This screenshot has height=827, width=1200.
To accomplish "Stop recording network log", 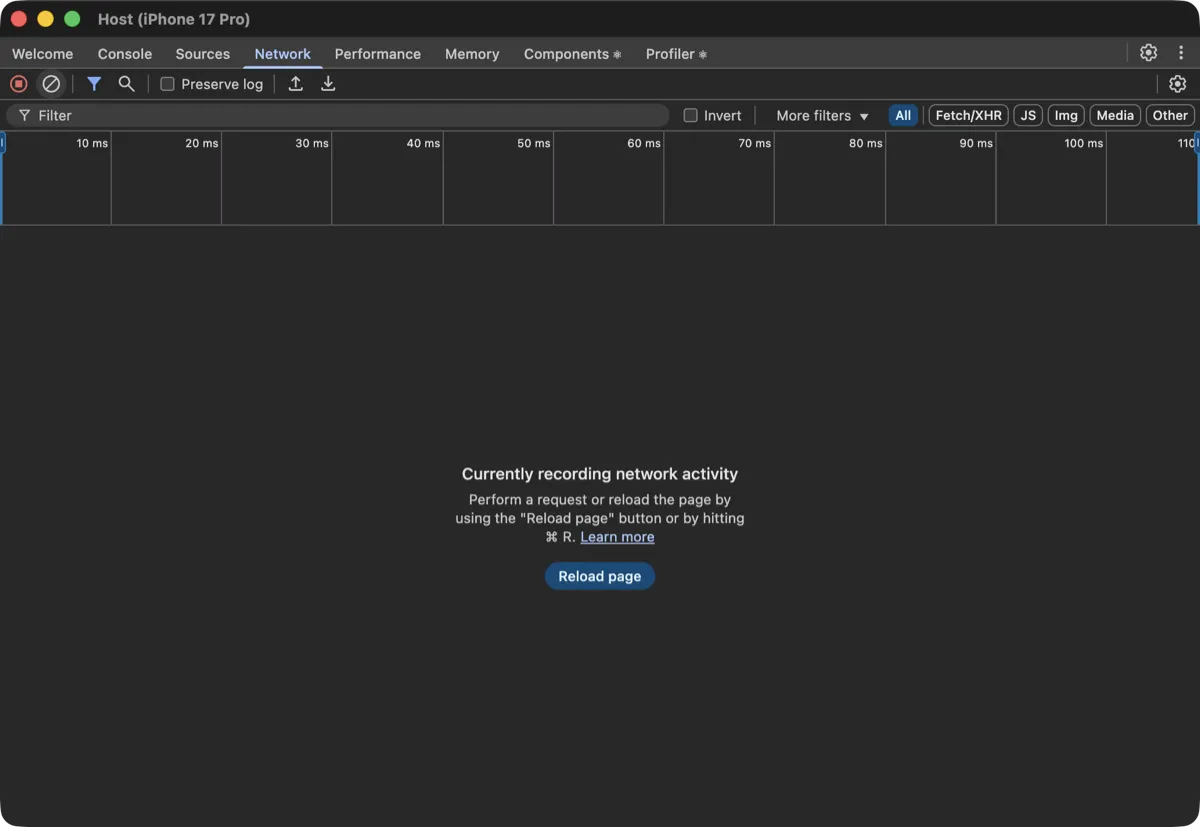I will [x=18, y=84].
